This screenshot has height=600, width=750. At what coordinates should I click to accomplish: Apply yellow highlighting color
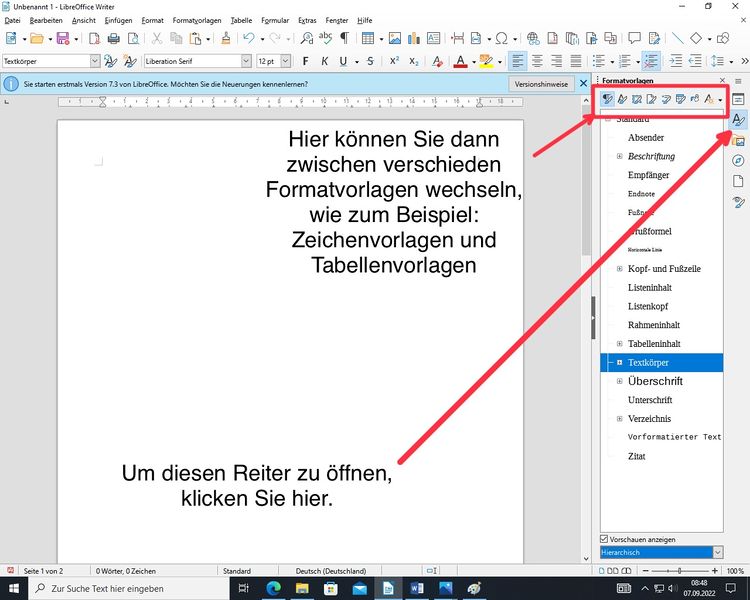tap(486, 61)
